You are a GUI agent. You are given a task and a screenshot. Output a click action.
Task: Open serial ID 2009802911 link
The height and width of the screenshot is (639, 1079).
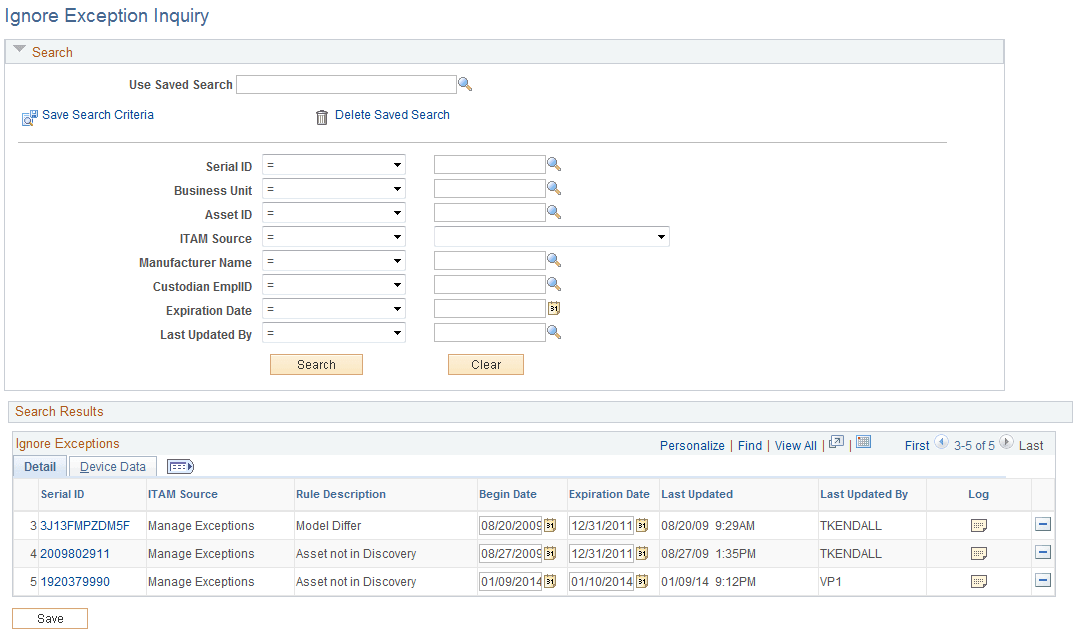pos(74,552)
